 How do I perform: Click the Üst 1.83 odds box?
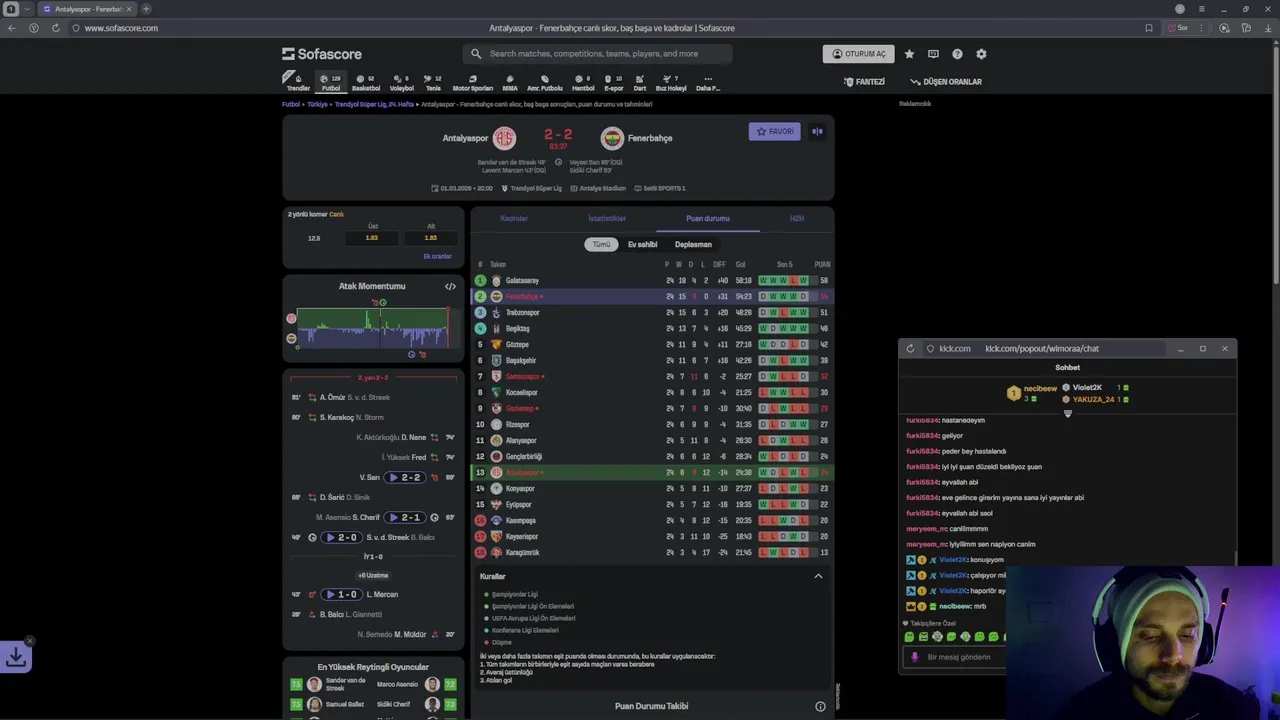[x=372, y=238]
